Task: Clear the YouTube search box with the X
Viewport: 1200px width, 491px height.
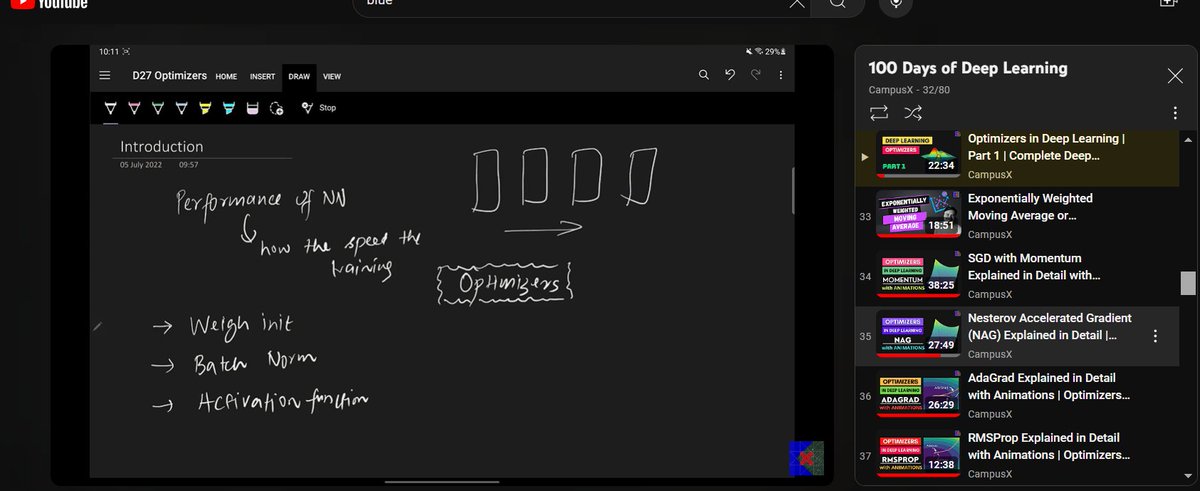Action: tap(796, 4)
